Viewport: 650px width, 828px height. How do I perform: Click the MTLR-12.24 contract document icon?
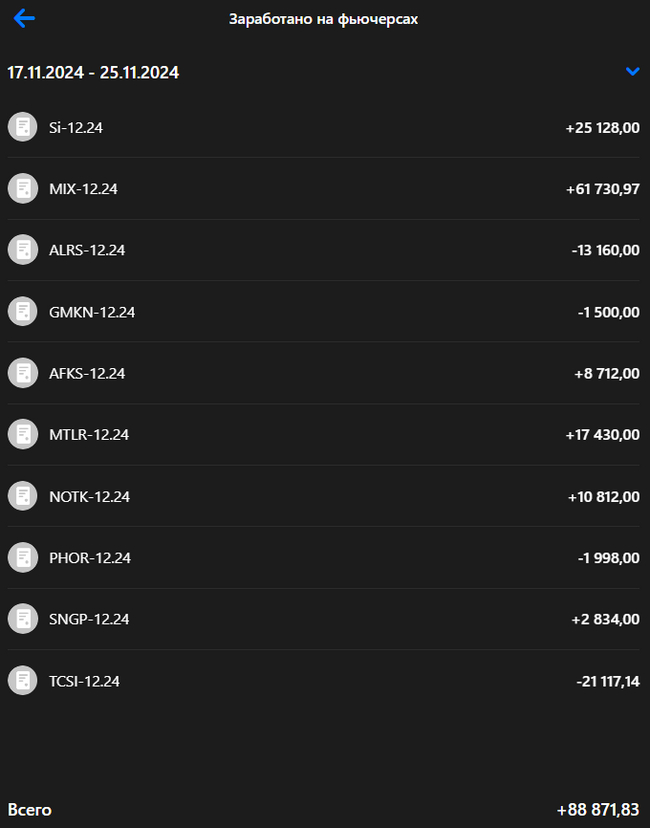point(22,434)
